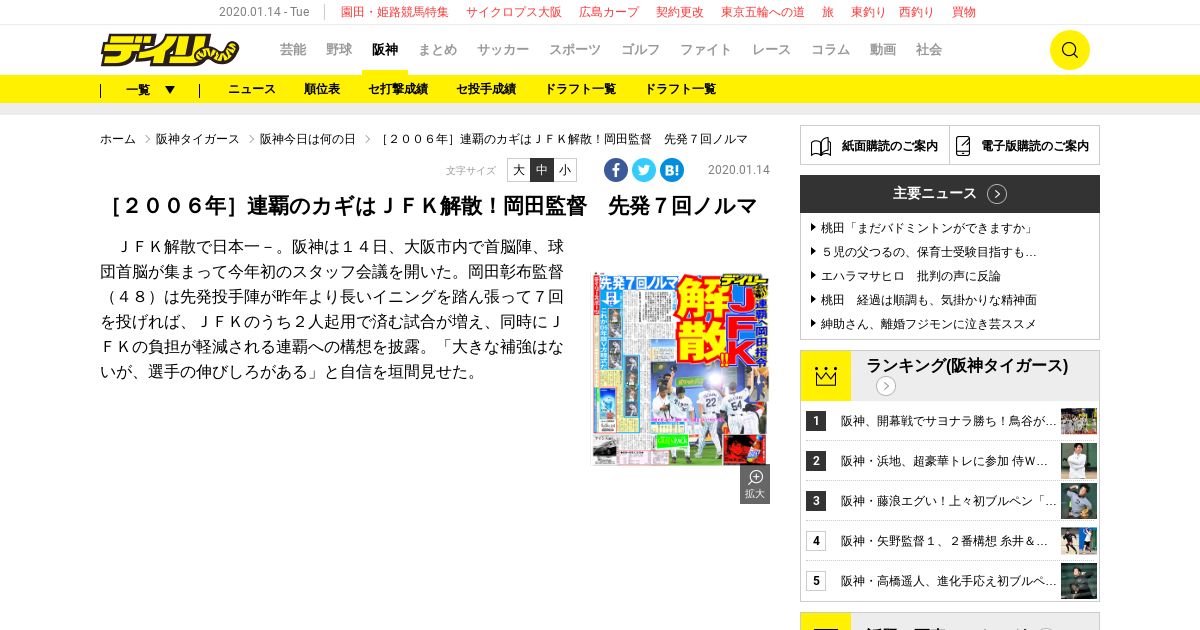Open ranking 5: 阪神・高橋遥人
Viewport: 1200px width, 630px height.
coord(948,581)
